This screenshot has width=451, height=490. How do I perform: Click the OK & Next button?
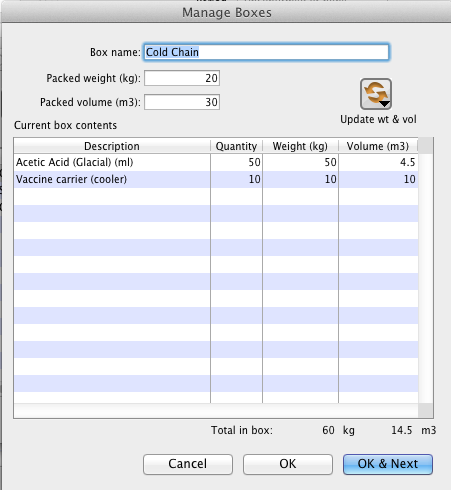pos(388,464)
